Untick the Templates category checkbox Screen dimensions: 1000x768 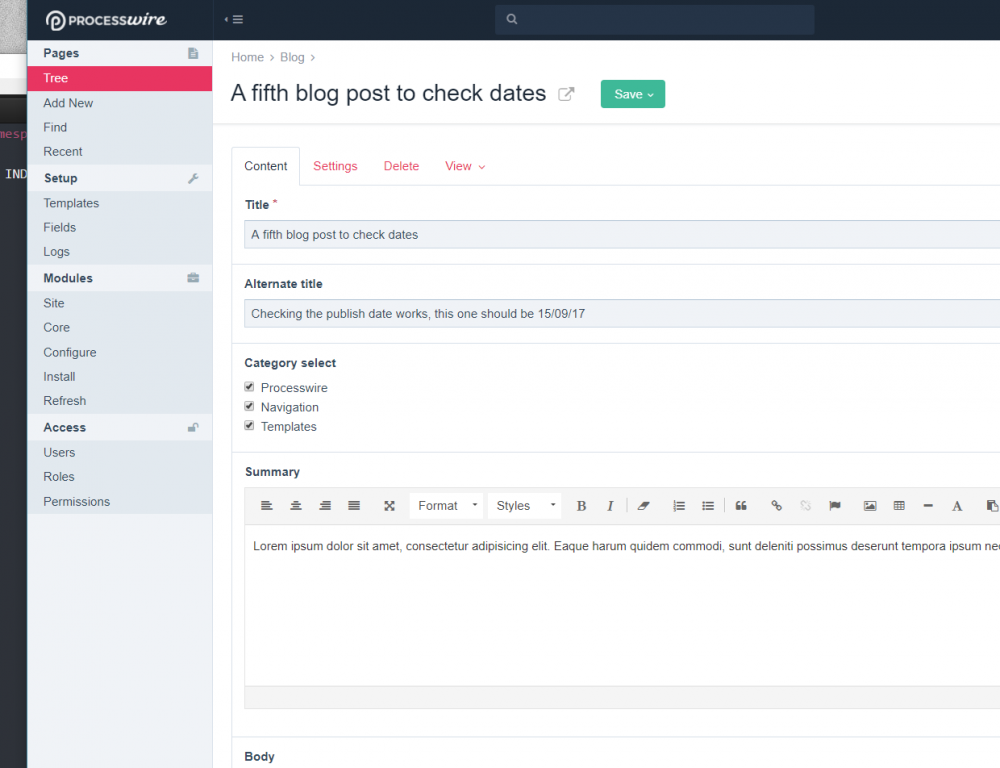pyautogui.click(x=250, y=425)
